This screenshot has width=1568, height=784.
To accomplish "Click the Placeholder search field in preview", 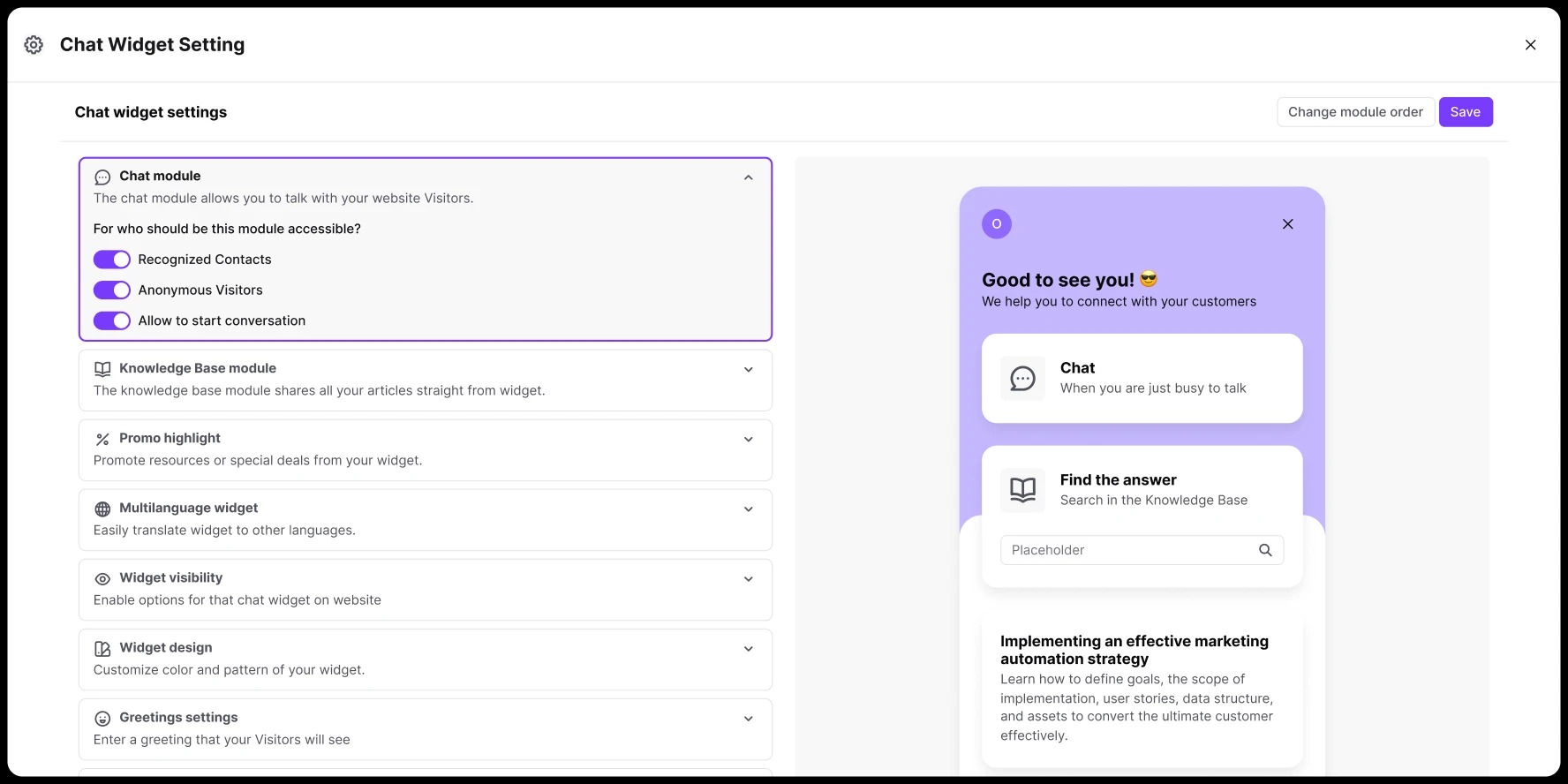I will [x=1142, y=550].
